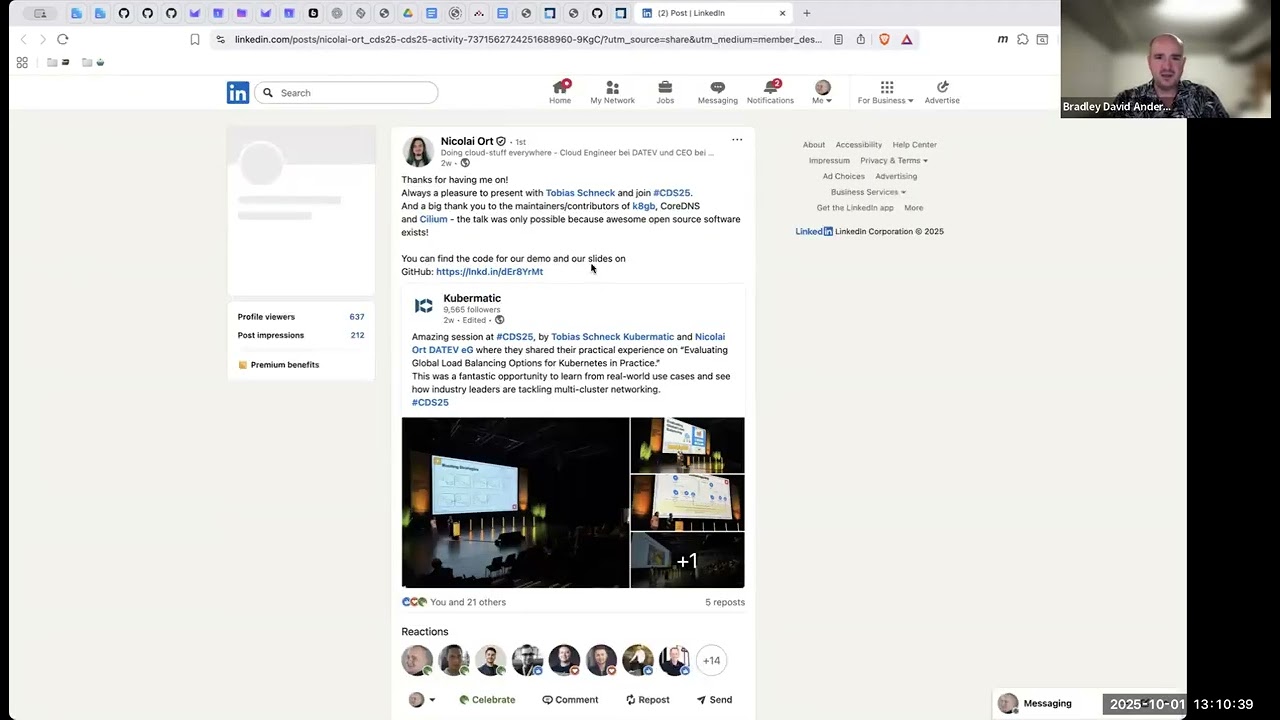This screenshot has height=720, width=1280.
Task: Click the Brave shield icon
Action: pos(884,39)
